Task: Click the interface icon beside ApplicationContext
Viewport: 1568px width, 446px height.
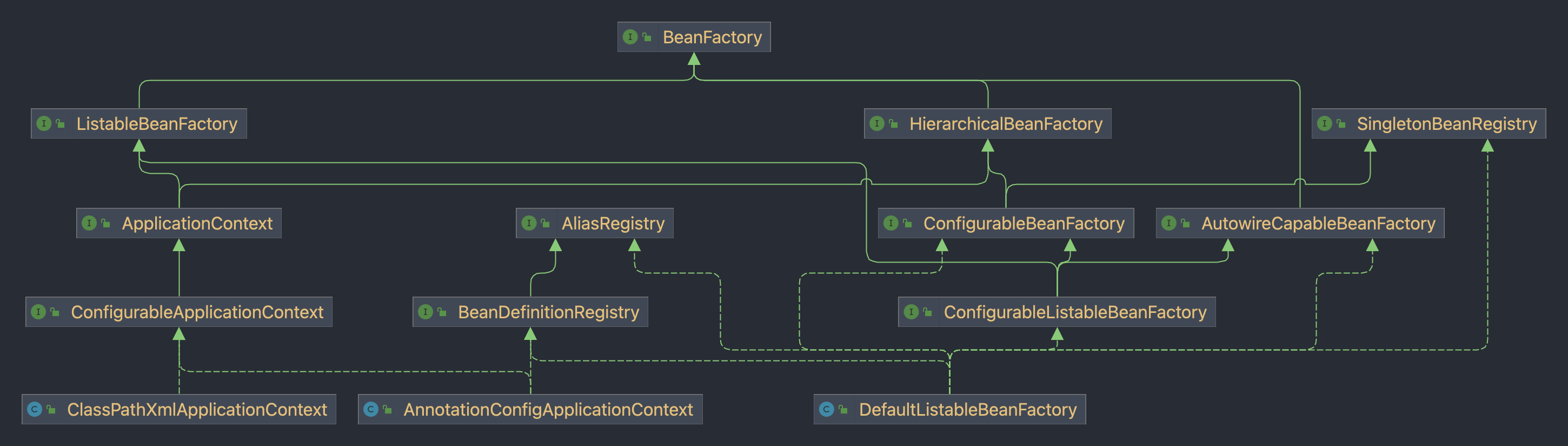Action: 89,223
